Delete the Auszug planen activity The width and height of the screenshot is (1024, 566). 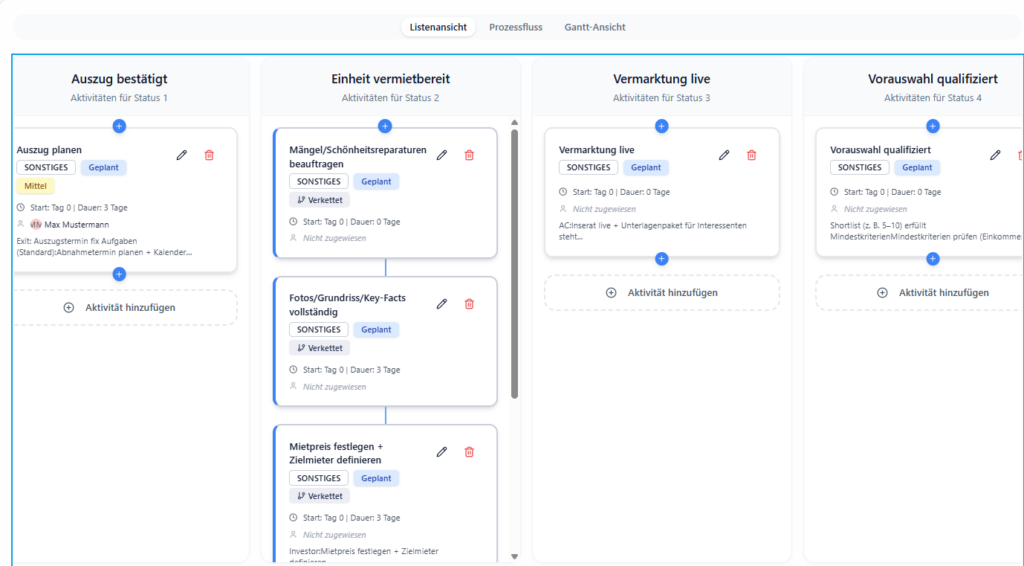[x=209, y=155]
